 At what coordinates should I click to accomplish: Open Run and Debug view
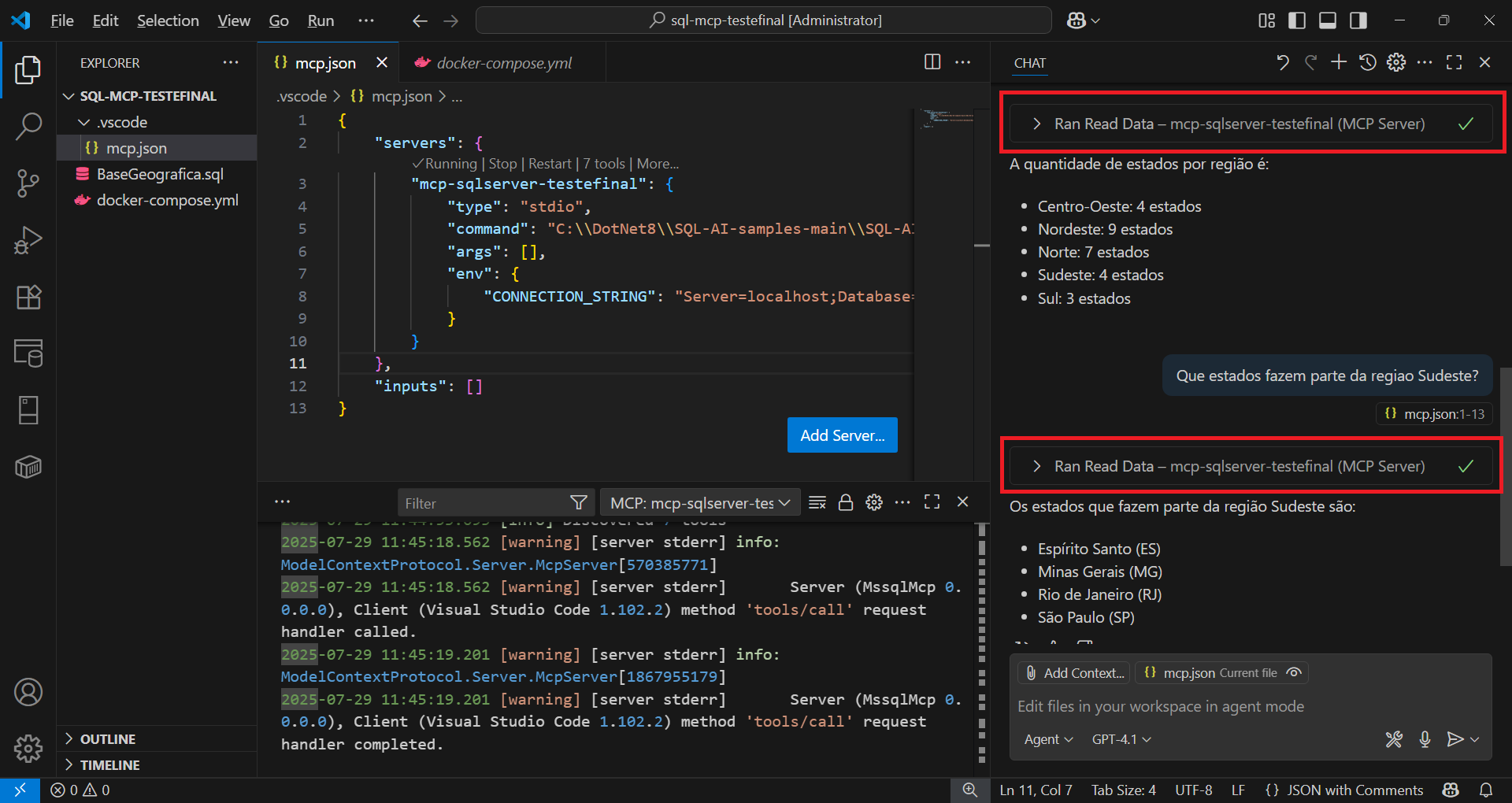pos(28,240)
